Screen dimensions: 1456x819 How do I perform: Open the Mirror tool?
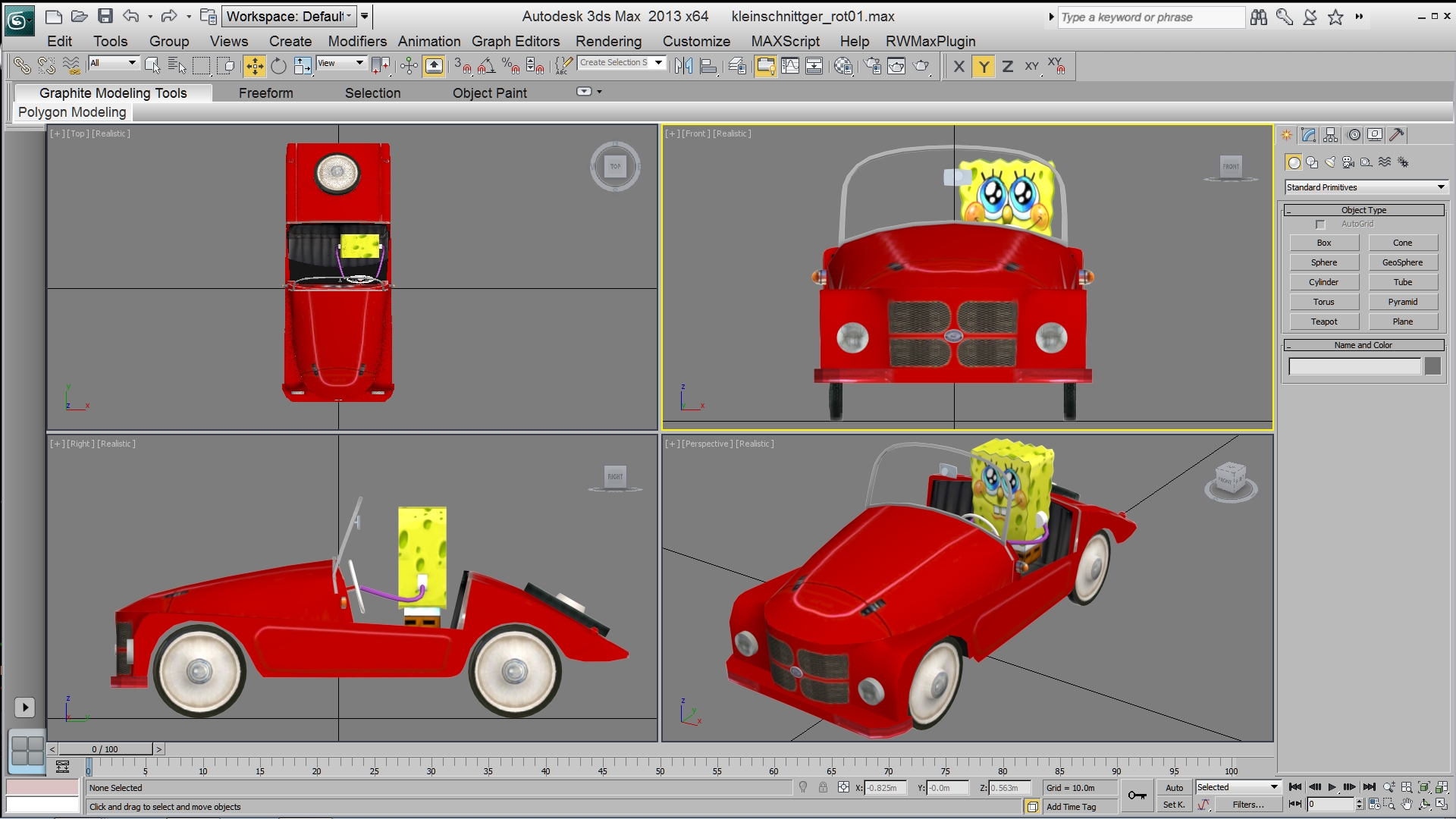pyautogui.click(x=683, y=67)
